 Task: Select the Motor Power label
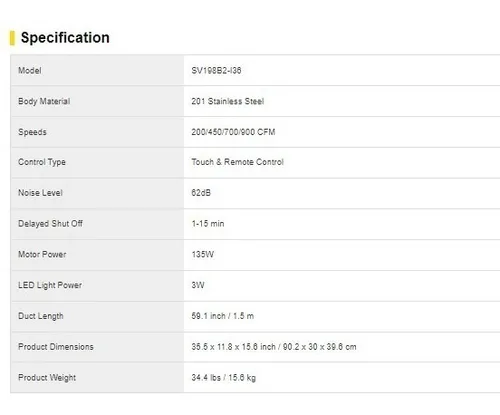point(42,254)
